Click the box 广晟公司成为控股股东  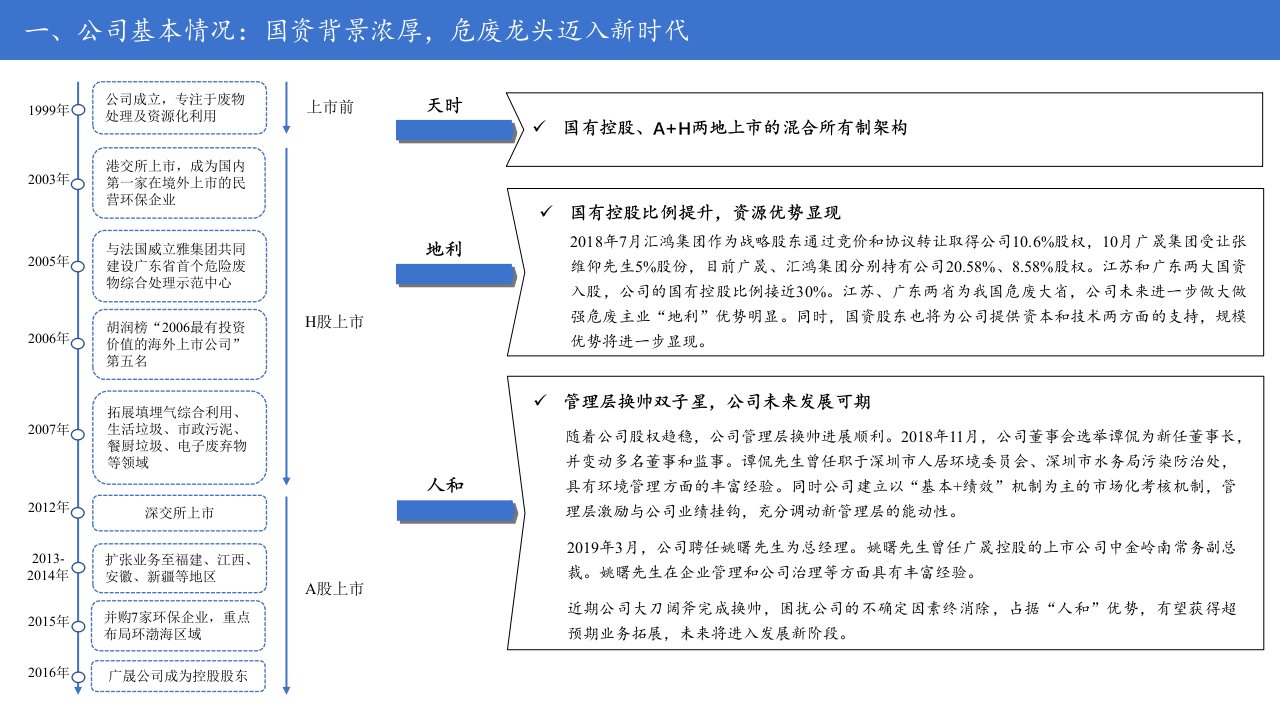tap(179, 676)
